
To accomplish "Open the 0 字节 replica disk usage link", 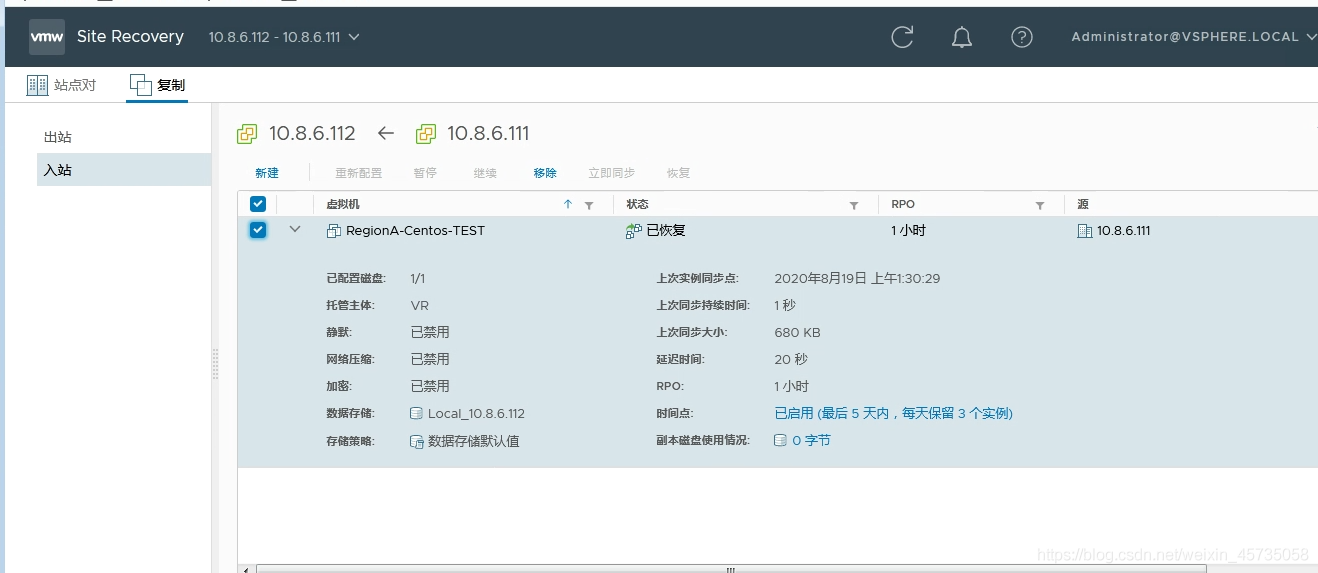I will pyautogui.click(x=811, y=440).
